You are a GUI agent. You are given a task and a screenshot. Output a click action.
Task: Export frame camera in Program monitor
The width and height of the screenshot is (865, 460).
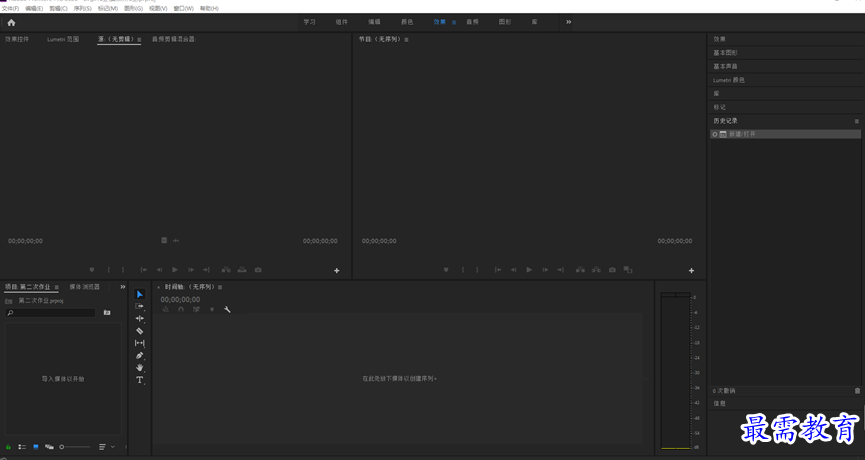612,270
